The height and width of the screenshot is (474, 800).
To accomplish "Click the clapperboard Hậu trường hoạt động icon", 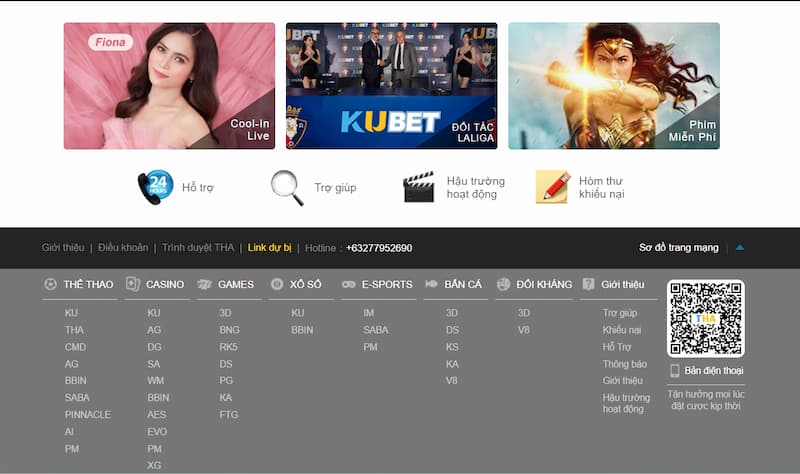I will [418, 187].
